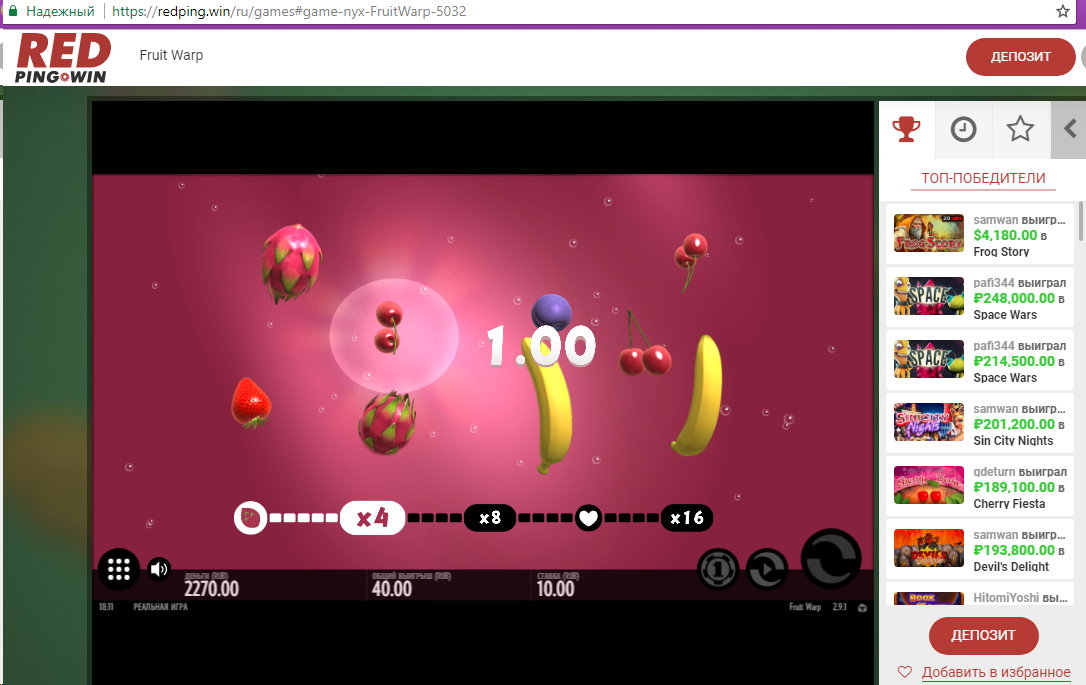1086x685 pixels.
Task: Open the Cherry Fiesta thumbnail
Action: (x=928, y=486)
